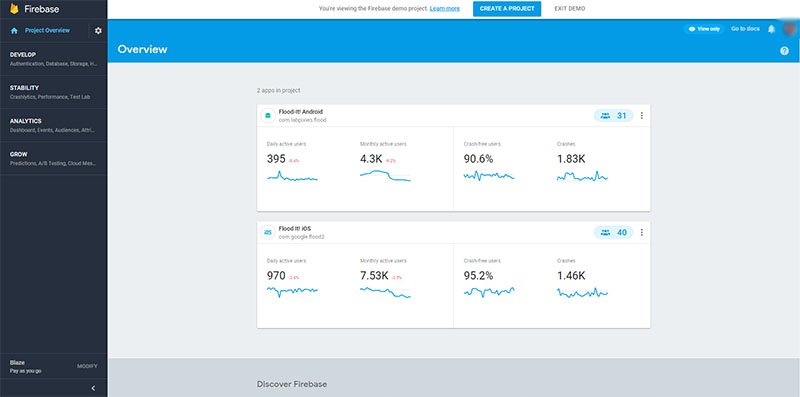Image resolution: width=800 pixels, height=397 pixels.
Task: Click Android daily active users 395 value
Action: [x=276, y=159]
